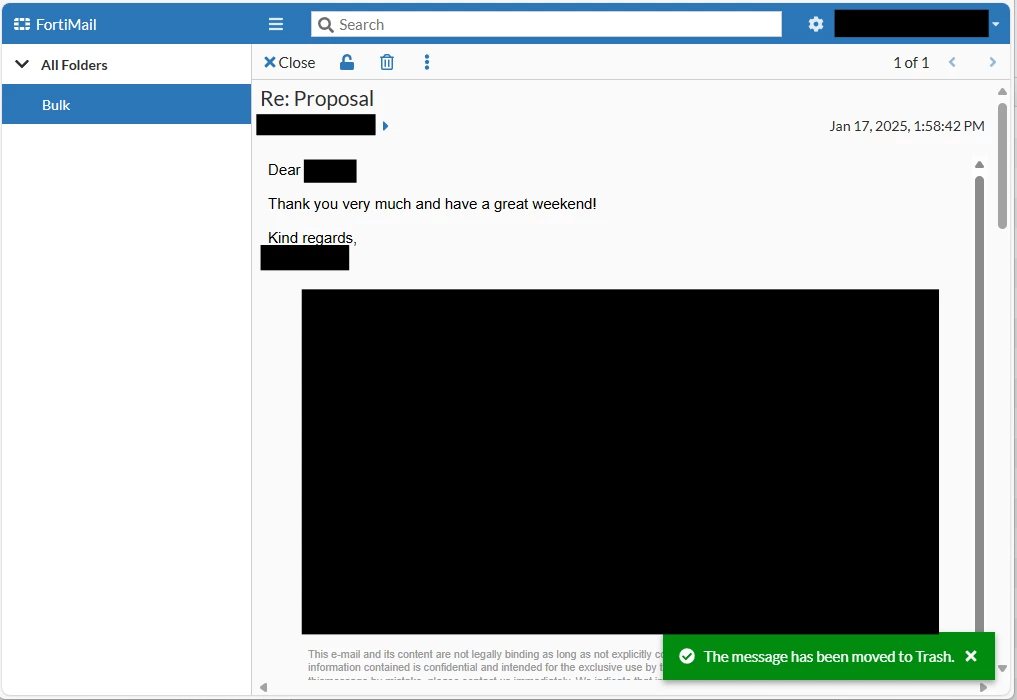1017x700 pixels.
Task: Open the user account dropdown arrow
Action: point(996,25)
